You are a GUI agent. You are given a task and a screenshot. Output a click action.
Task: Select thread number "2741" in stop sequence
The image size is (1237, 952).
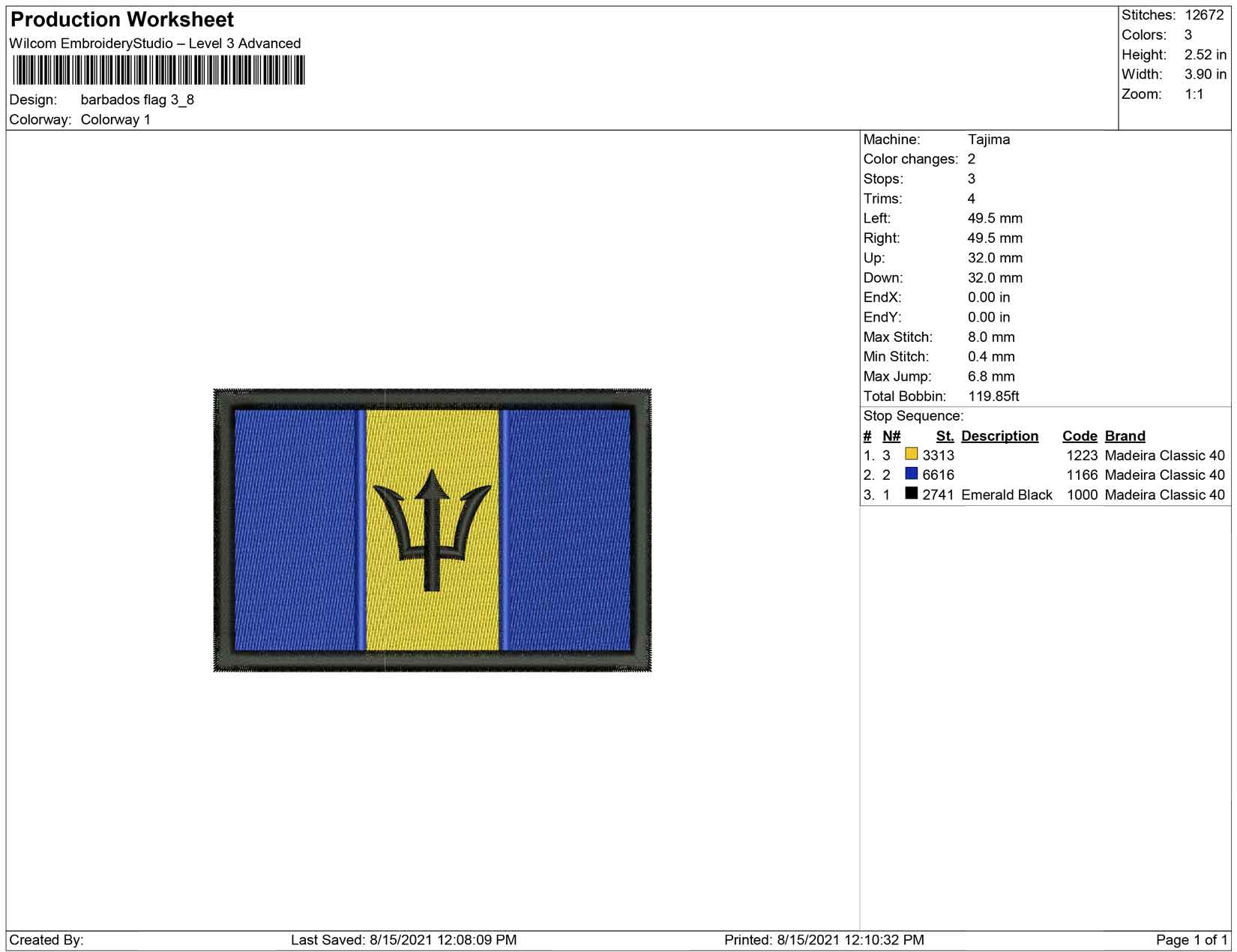tap(939, 495)
